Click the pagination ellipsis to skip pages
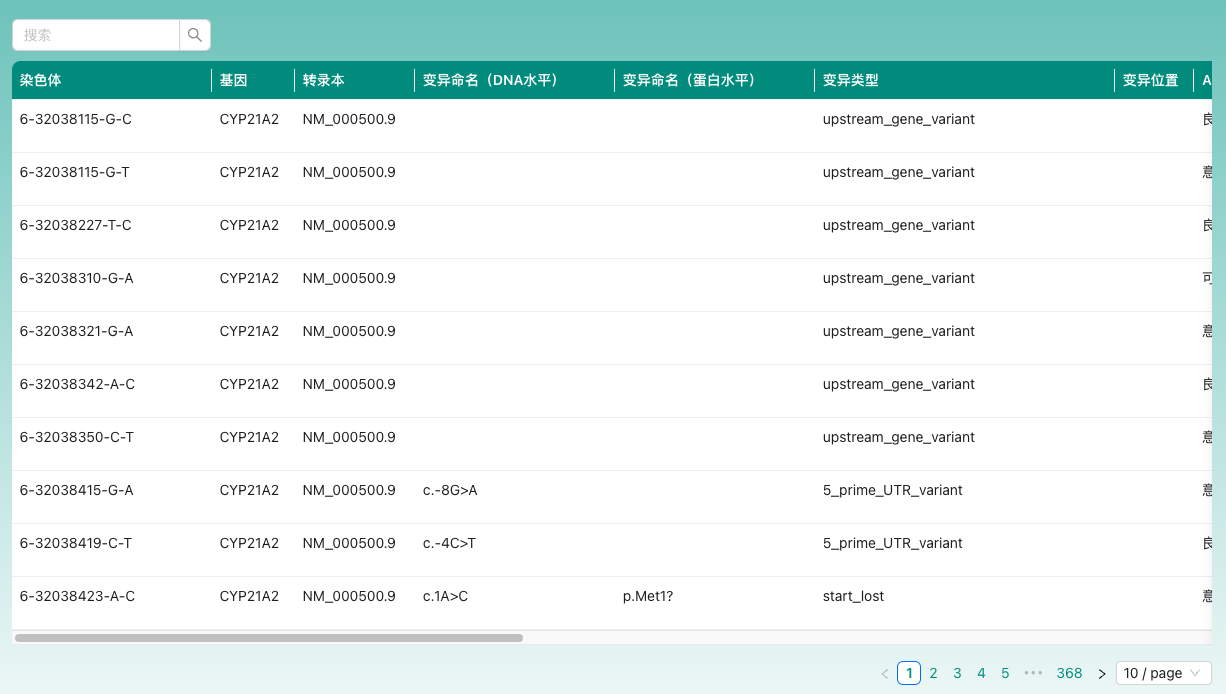The height and width of the screenshot is (694, 1226). 1033,673
